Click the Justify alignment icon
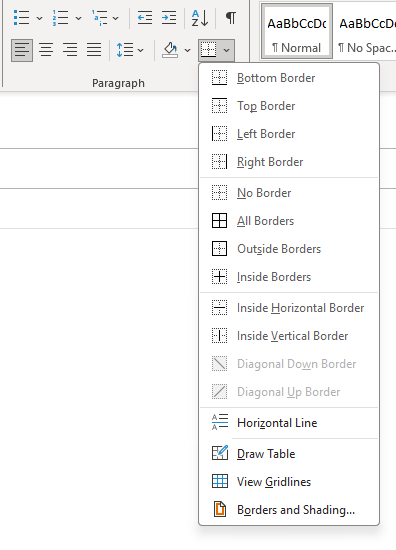Screen dimensions: 396x550 pyautogui.click(x=94, y=50)
